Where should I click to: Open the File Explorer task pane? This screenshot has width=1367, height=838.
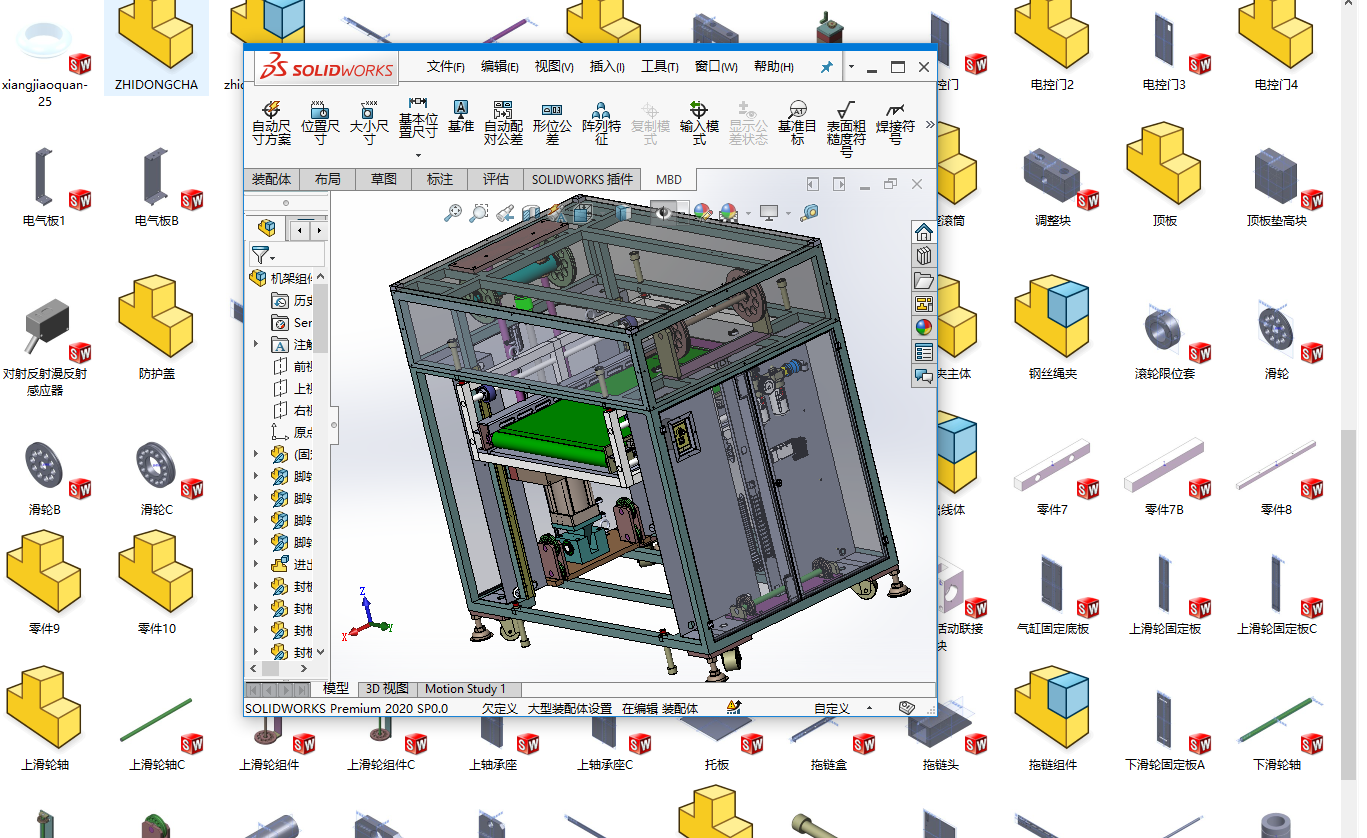point(924,280)
